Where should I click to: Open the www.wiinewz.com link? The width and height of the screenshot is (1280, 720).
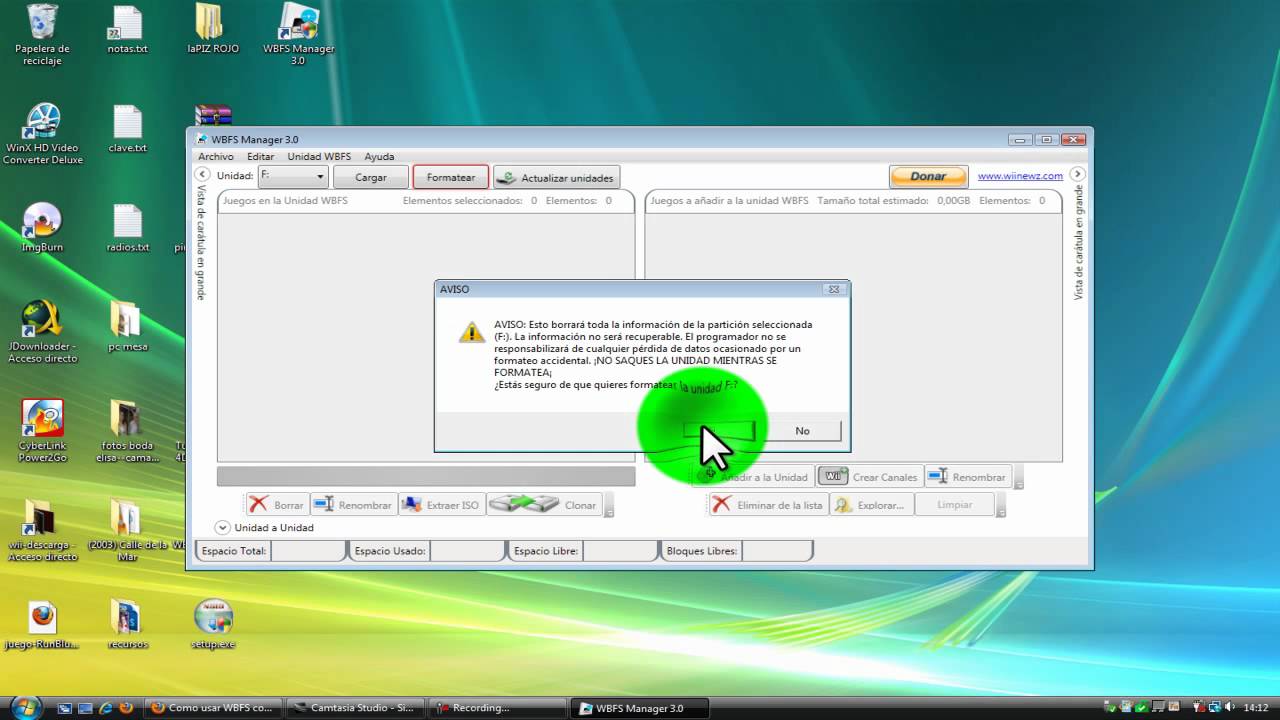(x=1020, y=176)
